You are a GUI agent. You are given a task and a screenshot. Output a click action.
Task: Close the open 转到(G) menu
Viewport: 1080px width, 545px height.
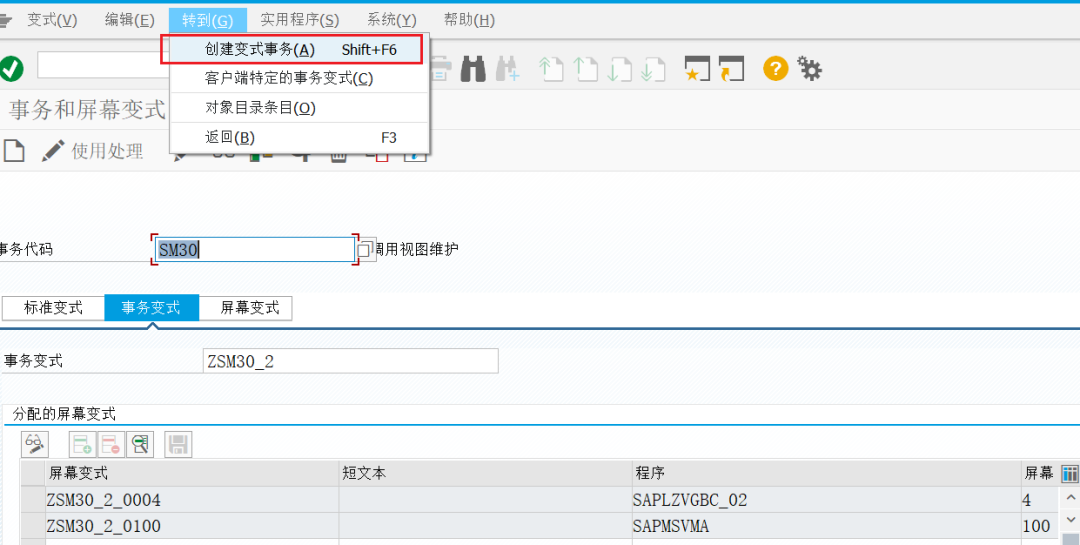pyautogui.click(x=207, y=20)
